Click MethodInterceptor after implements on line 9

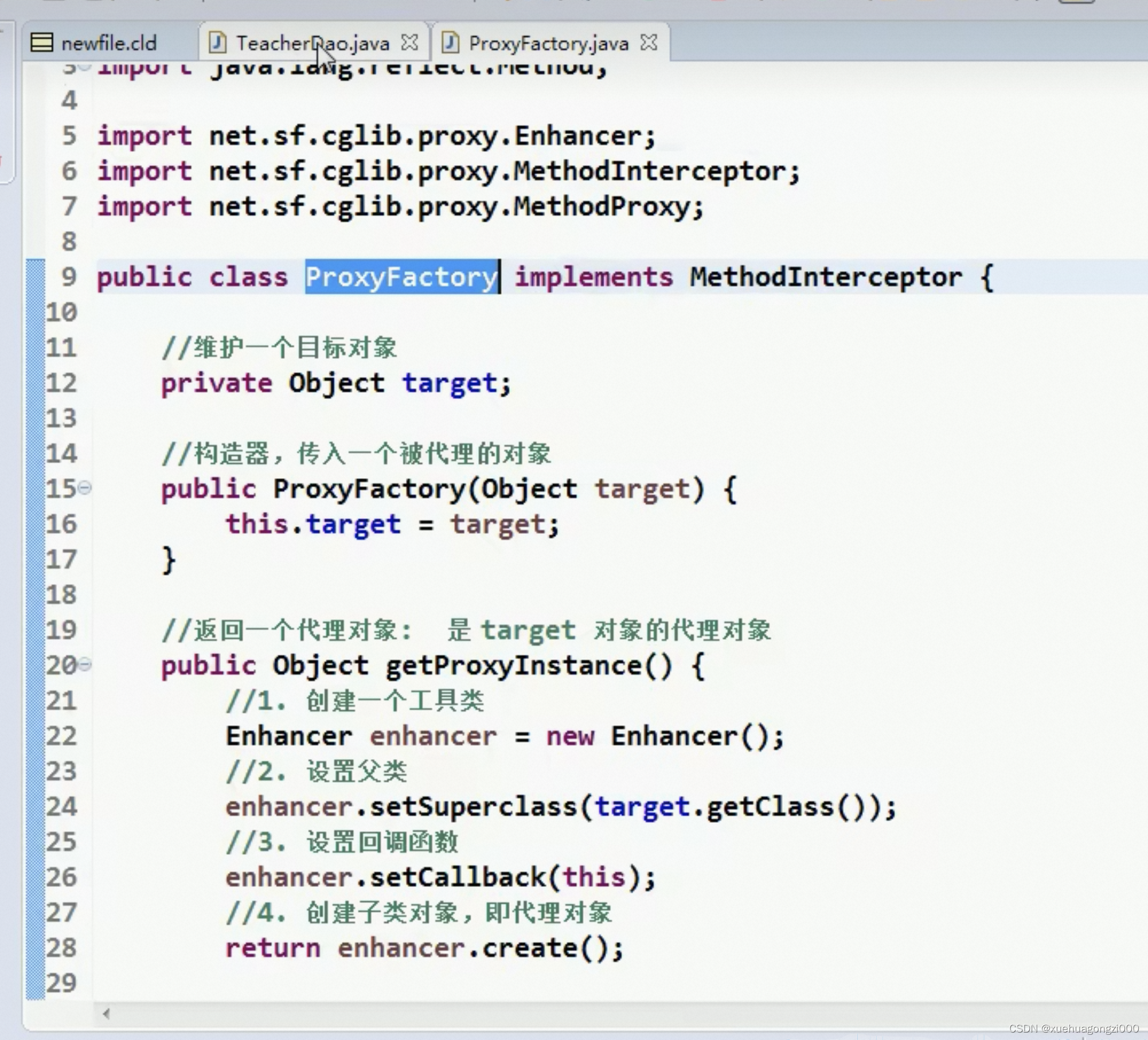click(825, 277)
